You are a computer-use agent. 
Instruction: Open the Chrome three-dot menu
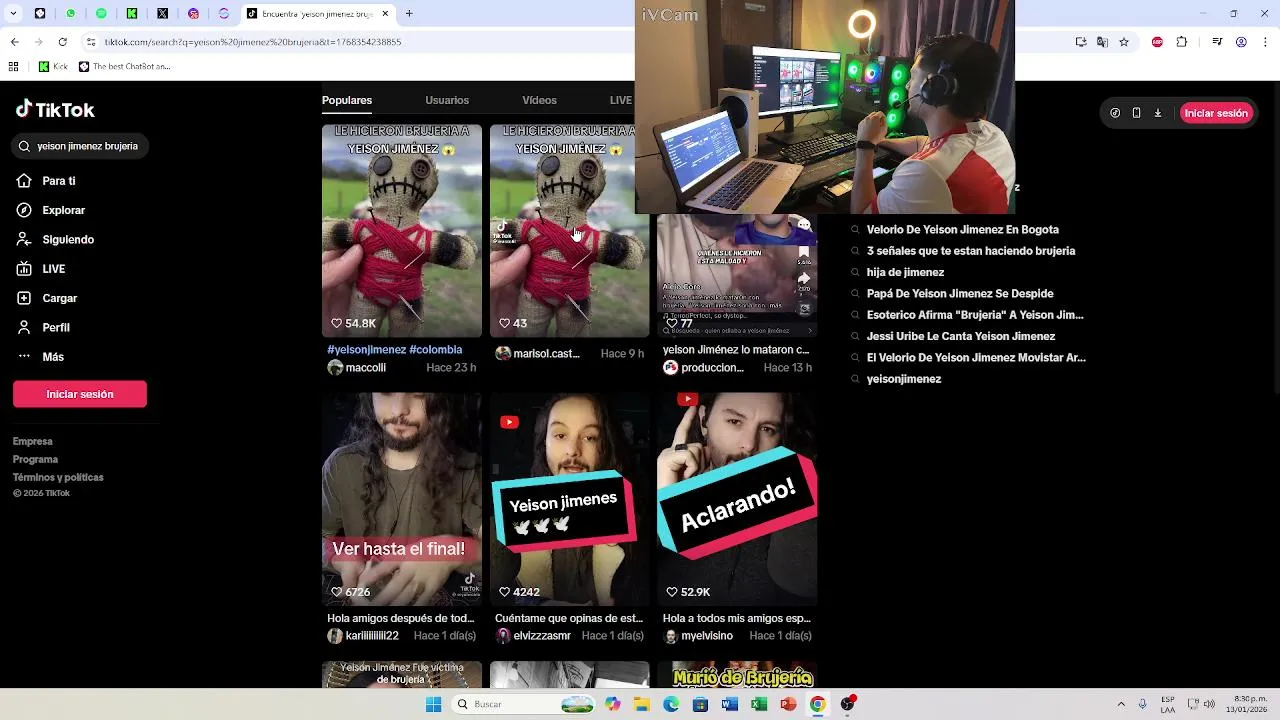(x=1264, y=42)
